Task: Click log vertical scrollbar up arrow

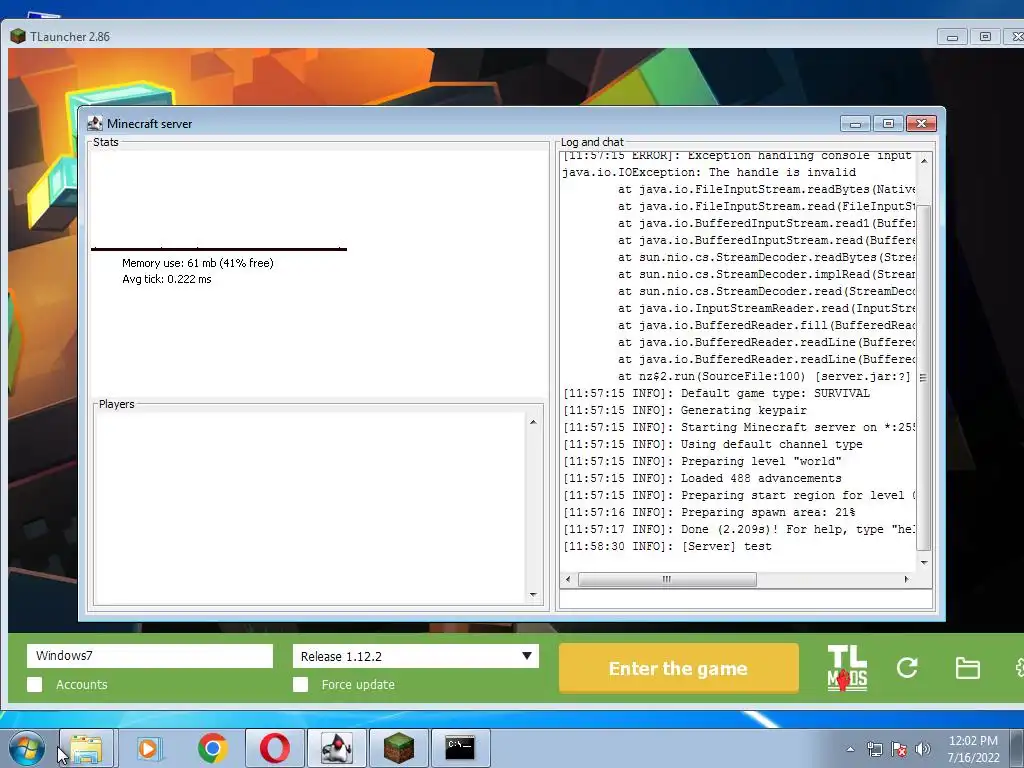Action: (924, 161)
